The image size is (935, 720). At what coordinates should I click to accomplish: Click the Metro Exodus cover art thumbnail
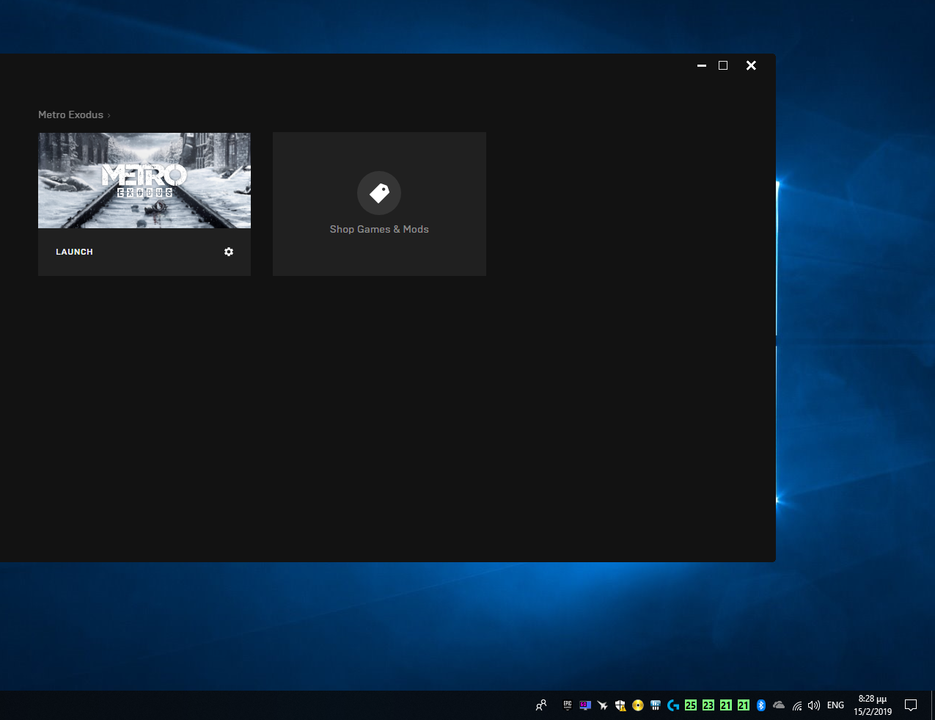tap(144, 180)
